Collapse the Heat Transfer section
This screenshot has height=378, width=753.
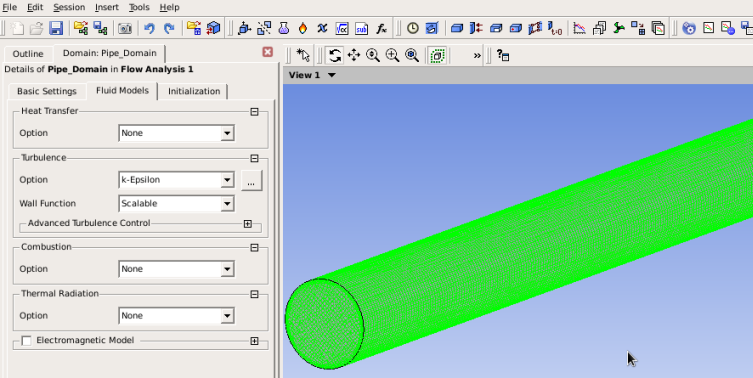point(255,112)
